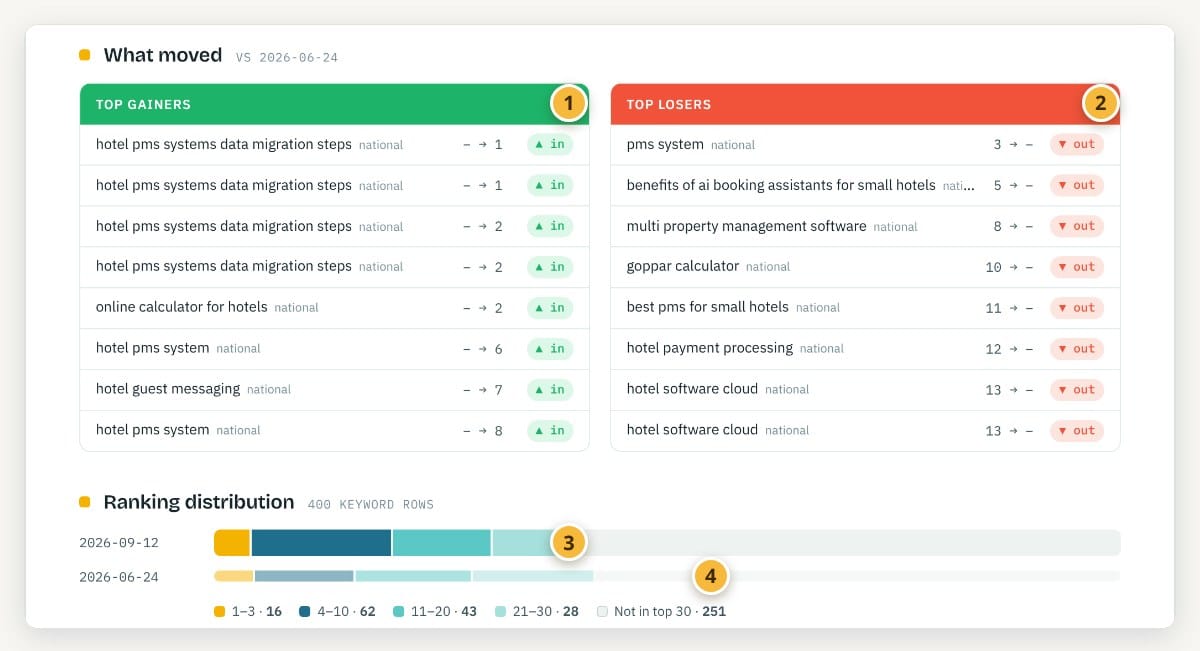Open 'hotel pms system' keyword that moved to 6
The width and height of the screenshot is (1200, 651).
click(x=153, y=348)
